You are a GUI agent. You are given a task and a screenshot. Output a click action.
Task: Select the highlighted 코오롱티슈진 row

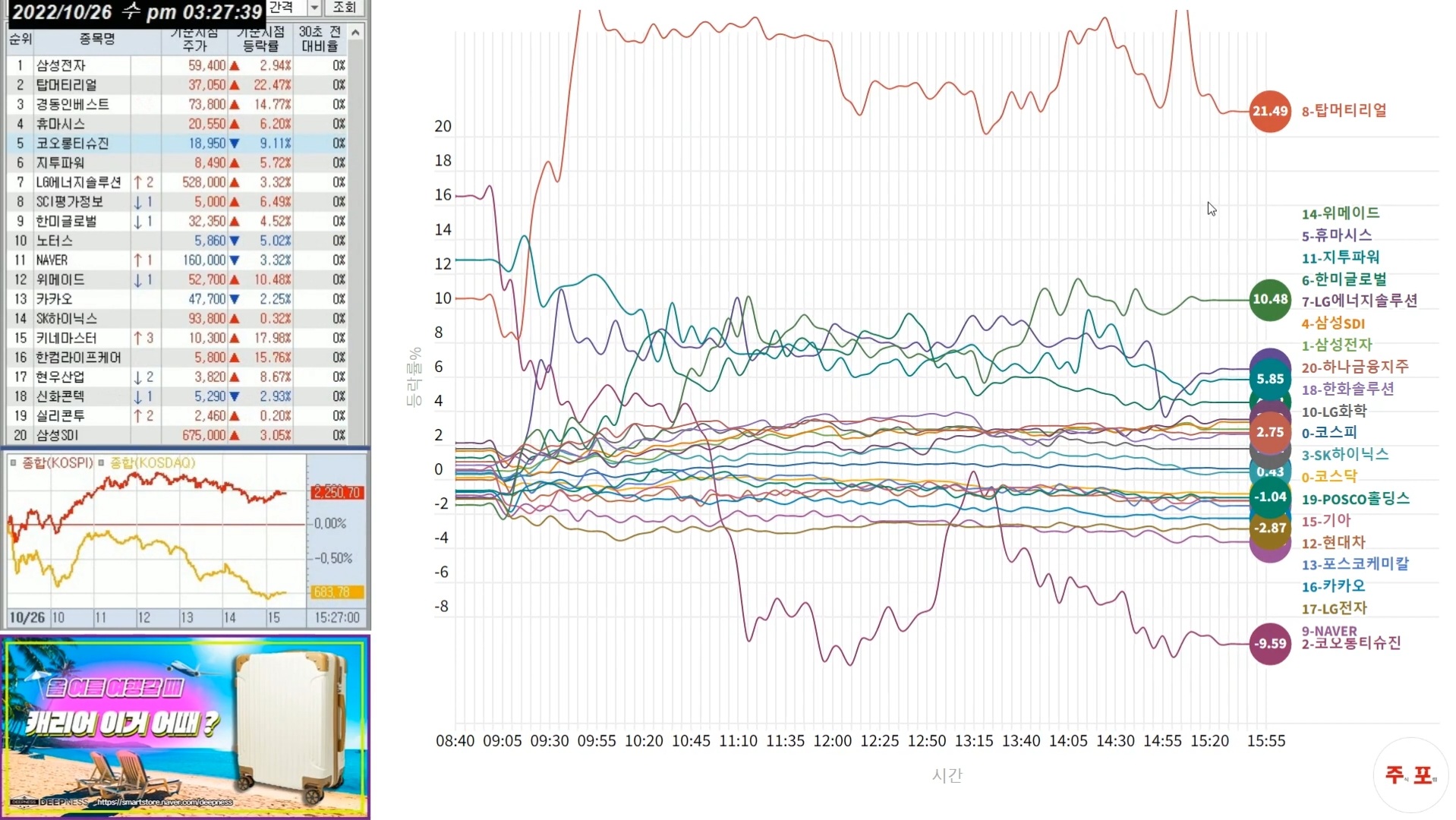coord(177,143)
